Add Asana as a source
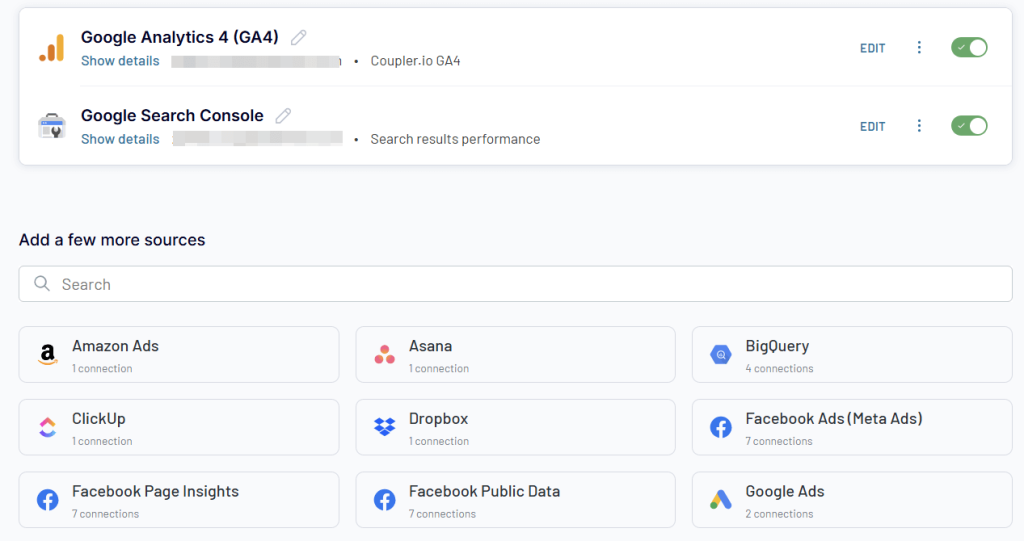This screenshot has height=541, width=1024. click(515, 354)
